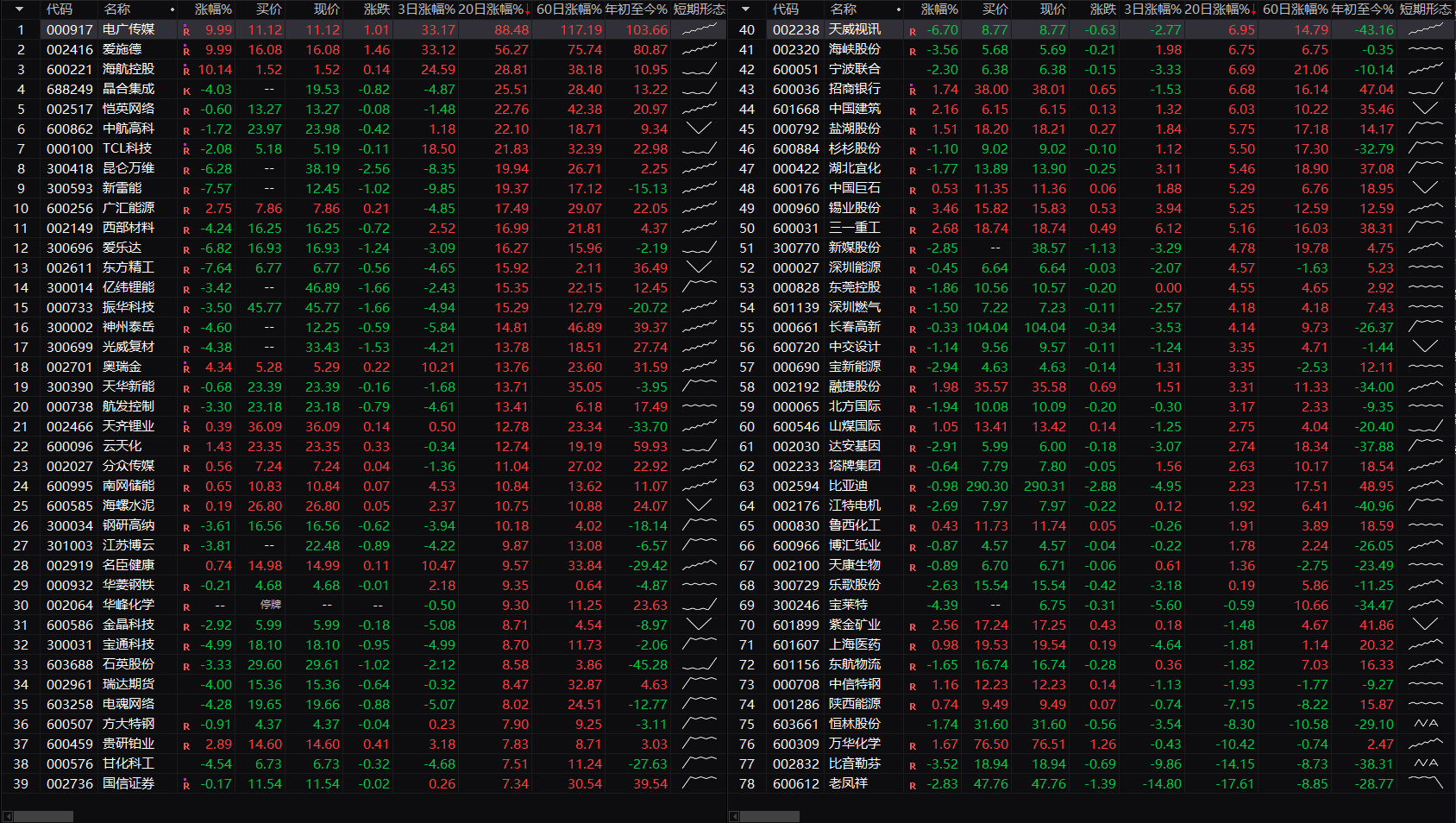Click the R marker next to 招商银行
The height and width of the screenshot is (823, 1456).
(913, 91)
